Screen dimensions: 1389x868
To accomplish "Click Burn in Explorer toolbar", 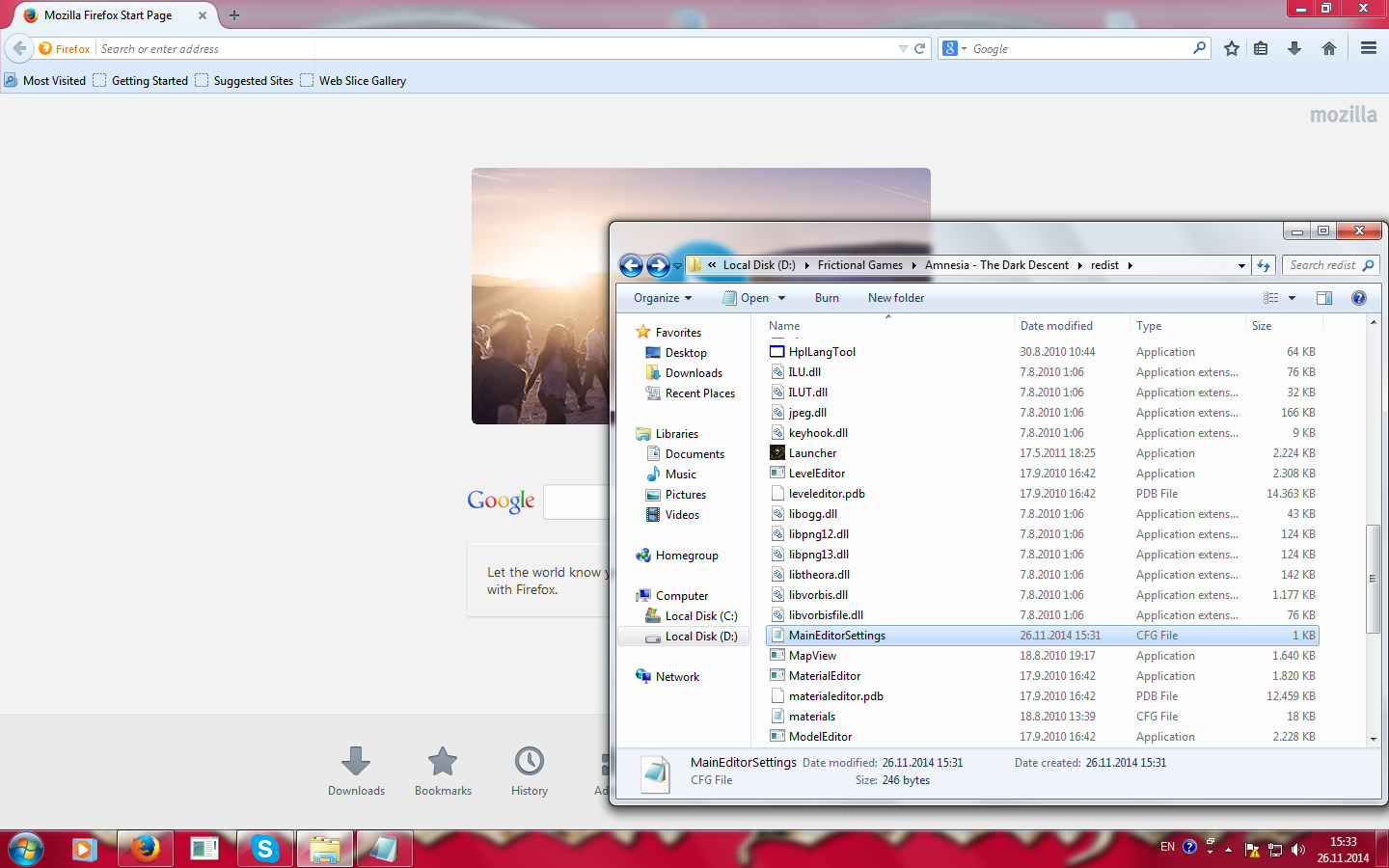I will 827,298.
